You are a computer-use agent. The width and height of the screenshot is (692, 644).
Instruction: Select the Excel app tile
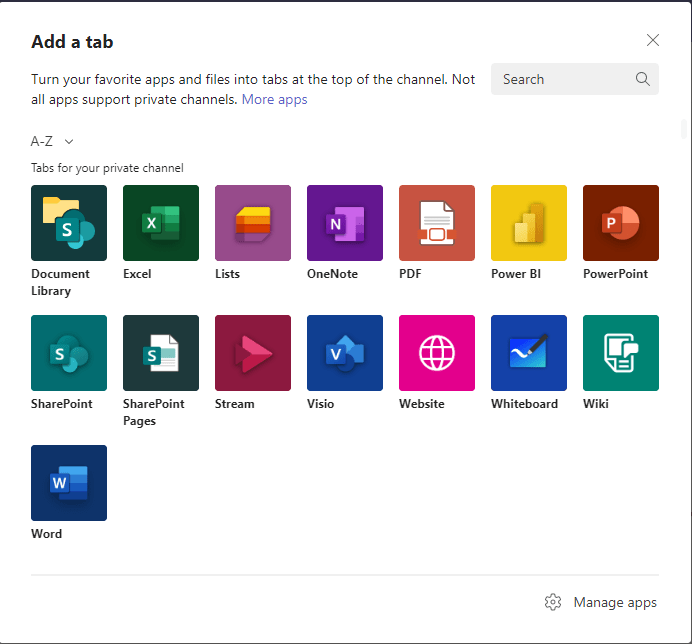(161, 223)
